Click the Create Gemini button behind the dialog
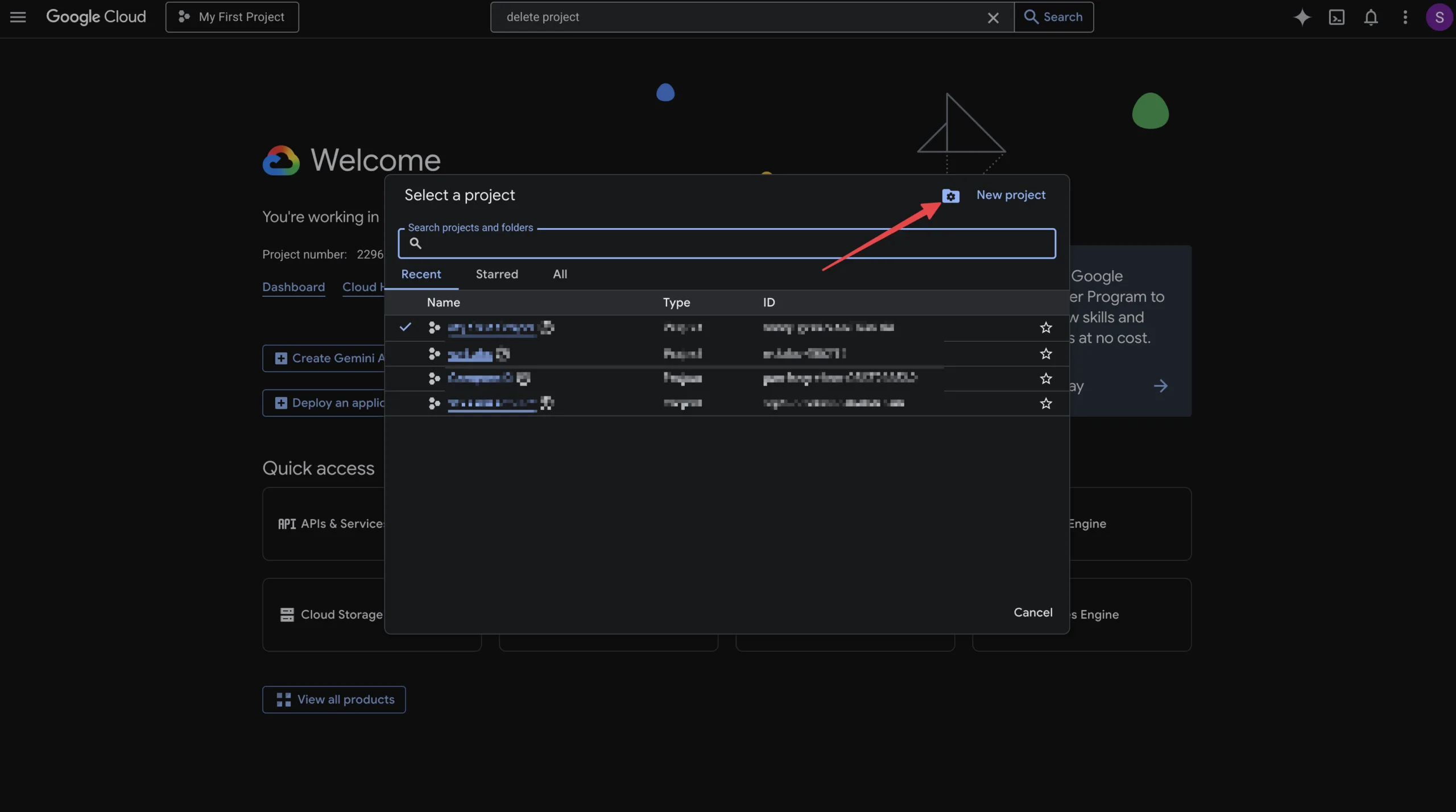The height and width of the screenshot is (812, 1456). click(324, 358)
